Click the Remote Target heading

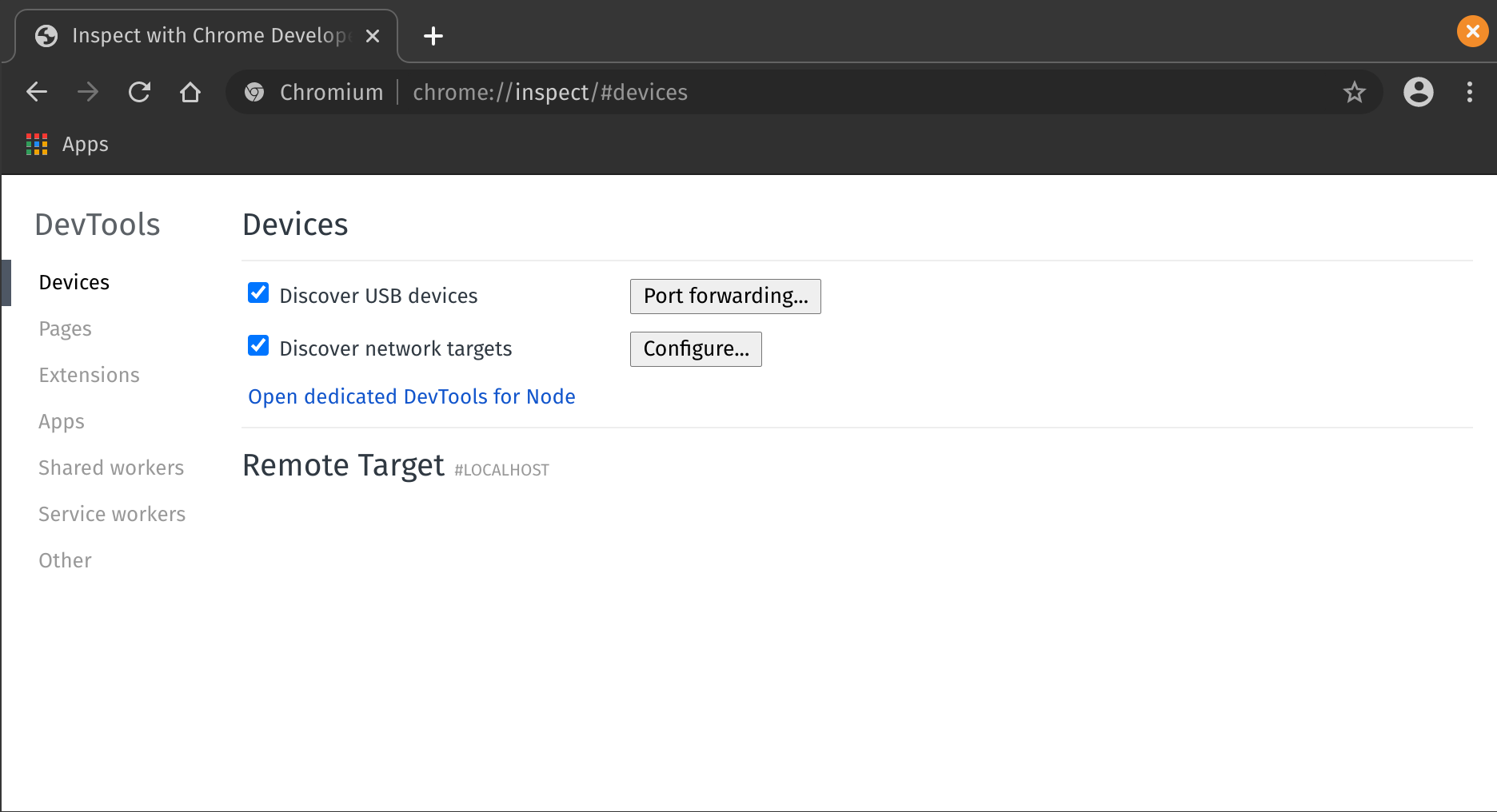343,465
